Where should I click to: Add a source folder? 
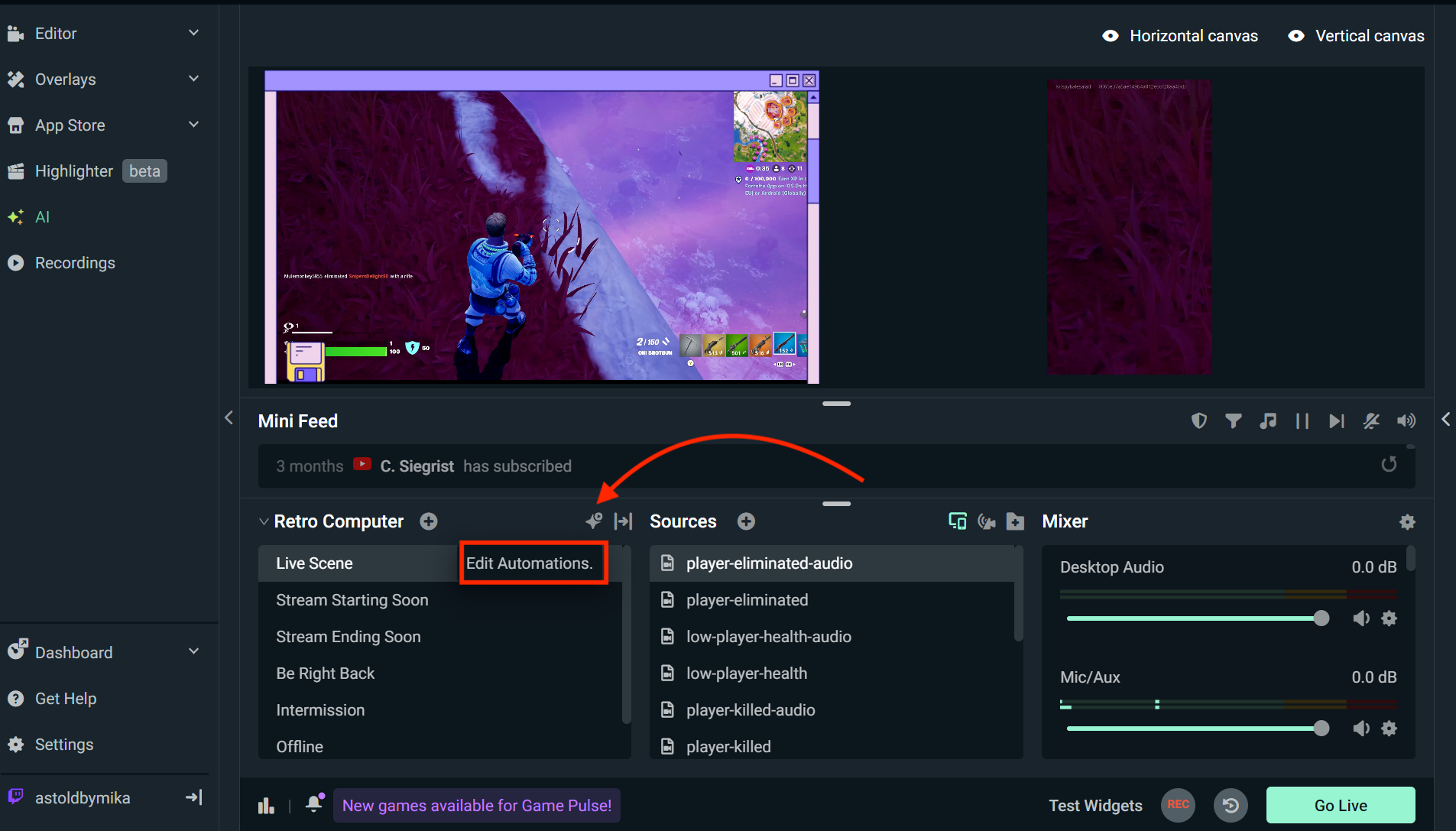click(1016, 521)
